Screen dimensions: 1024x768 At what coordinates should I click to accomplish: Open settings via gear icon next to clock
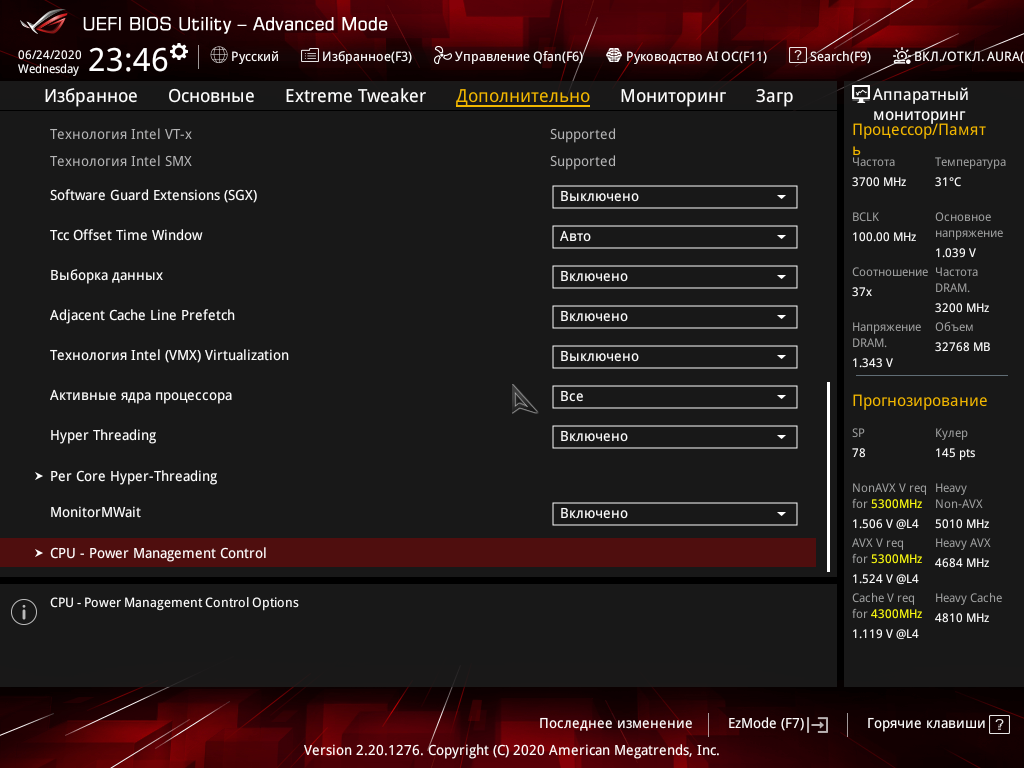(179, 51)
